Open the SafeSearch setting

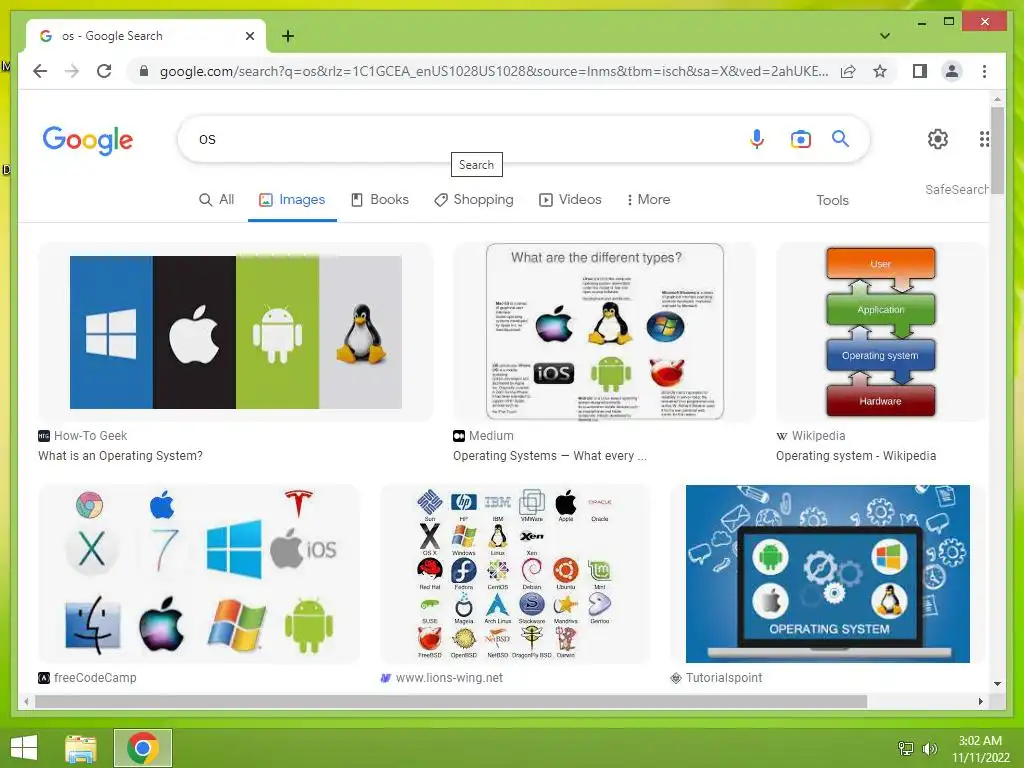(x=957, y=189)
